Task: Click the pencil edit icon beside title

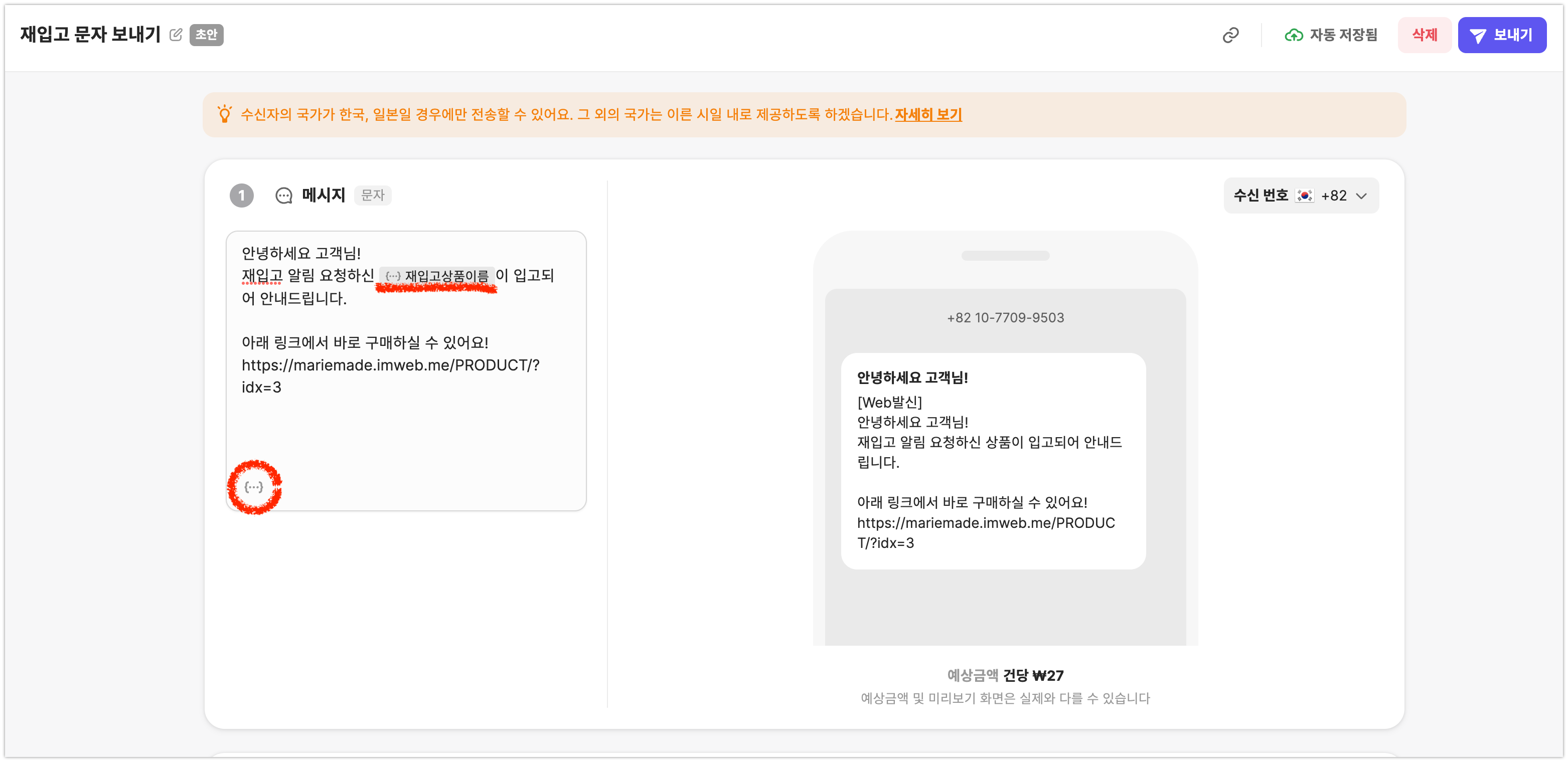Action: click(175, 35)
